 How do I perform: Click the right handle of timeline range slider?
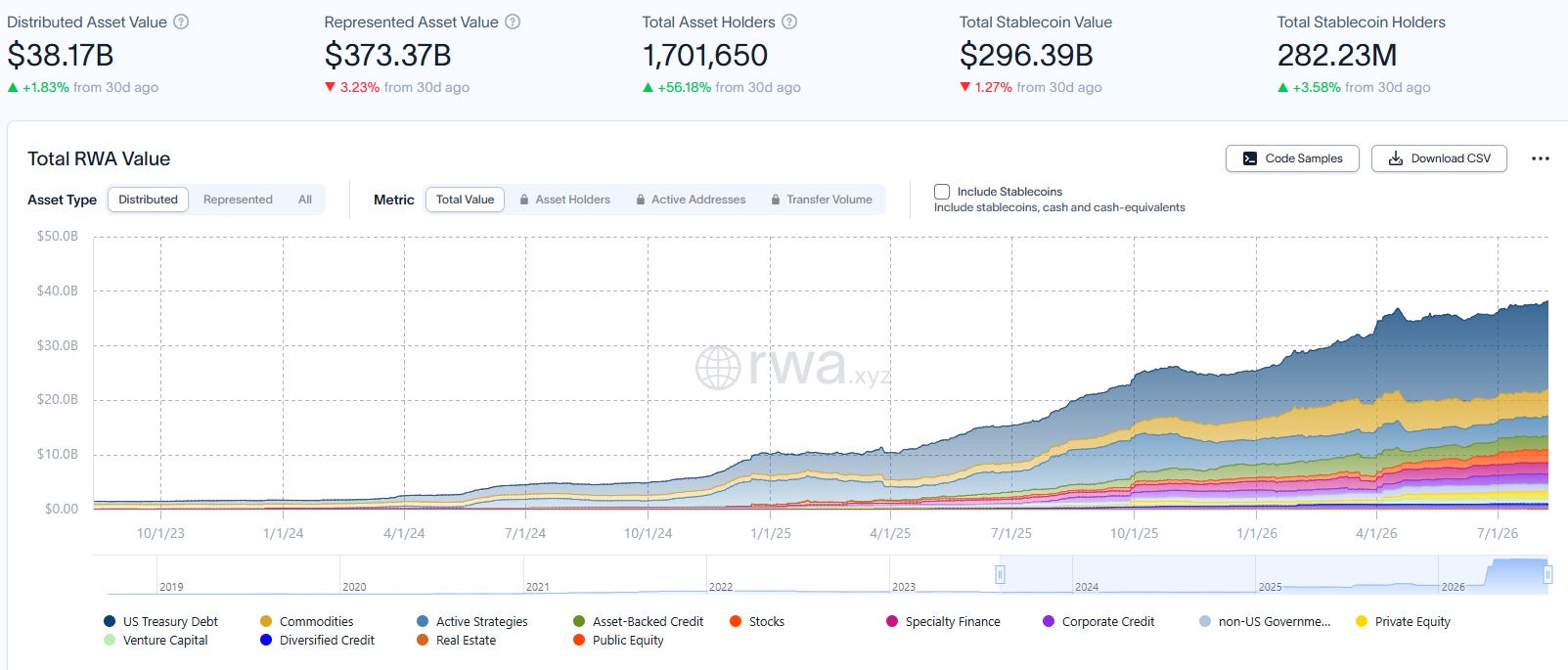click(1547, 575)
